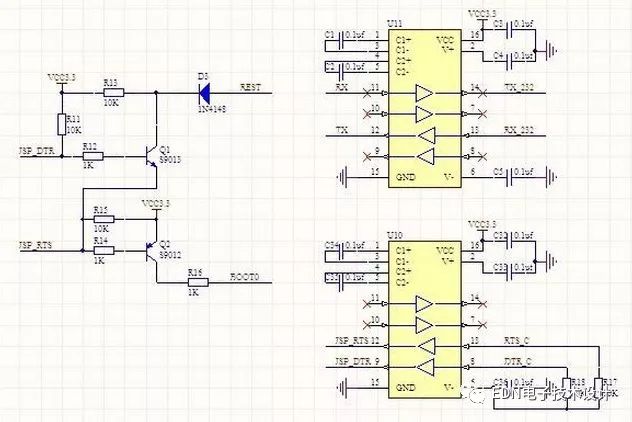Click resistor R15 10K

(x=100, y=220)
